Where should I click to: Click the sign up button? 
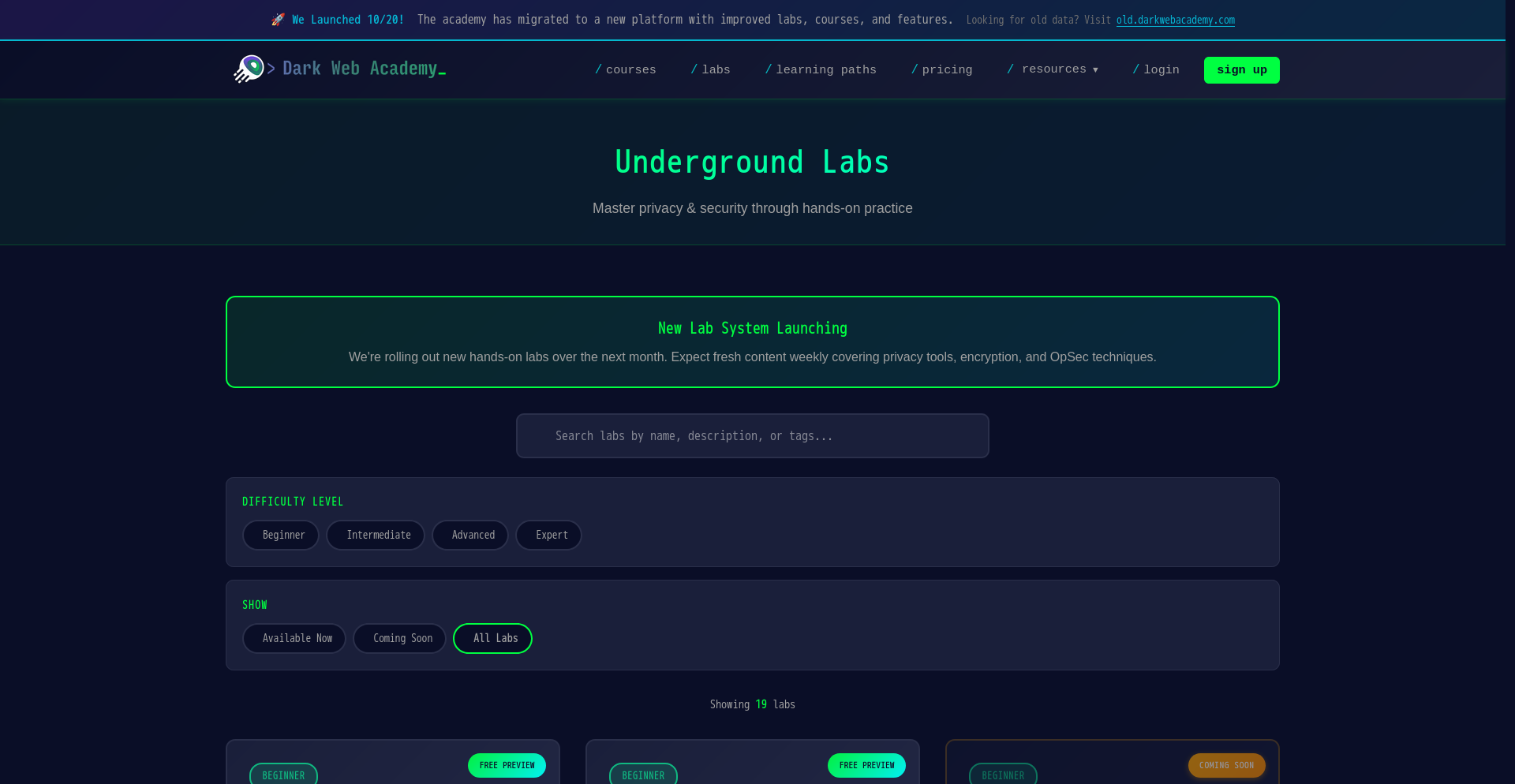pyautogui.click(x=1241, y=69)
